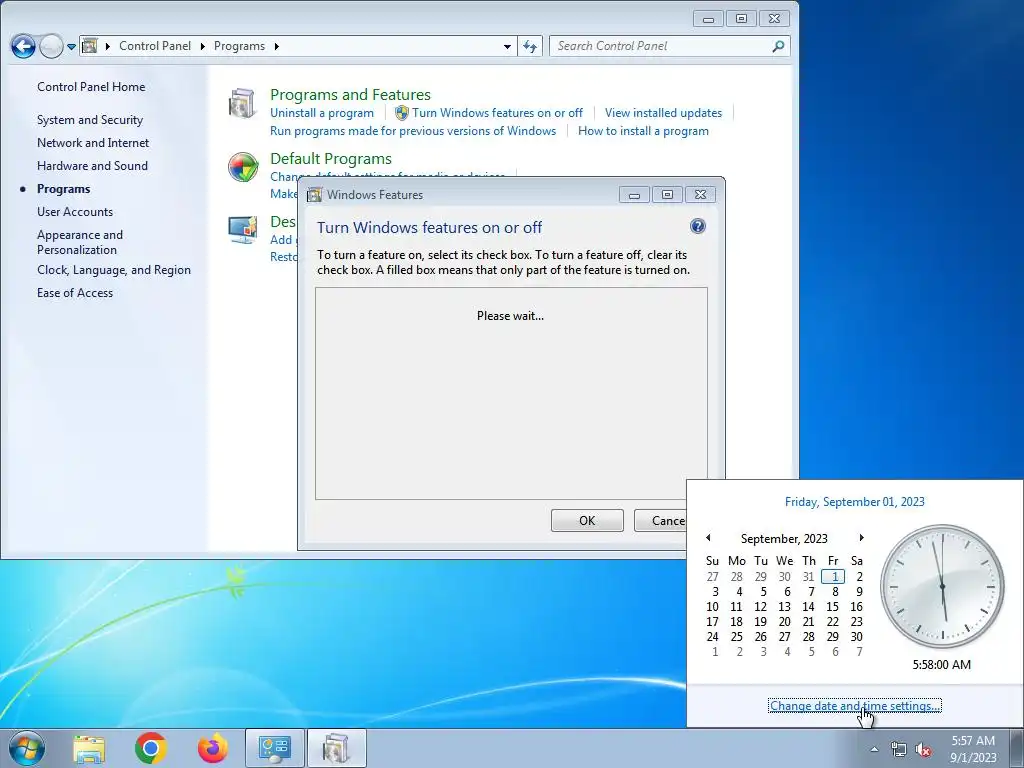1024x768 pixels.
Task: Select September 30 in the calendar
Action: pos(857,637)
